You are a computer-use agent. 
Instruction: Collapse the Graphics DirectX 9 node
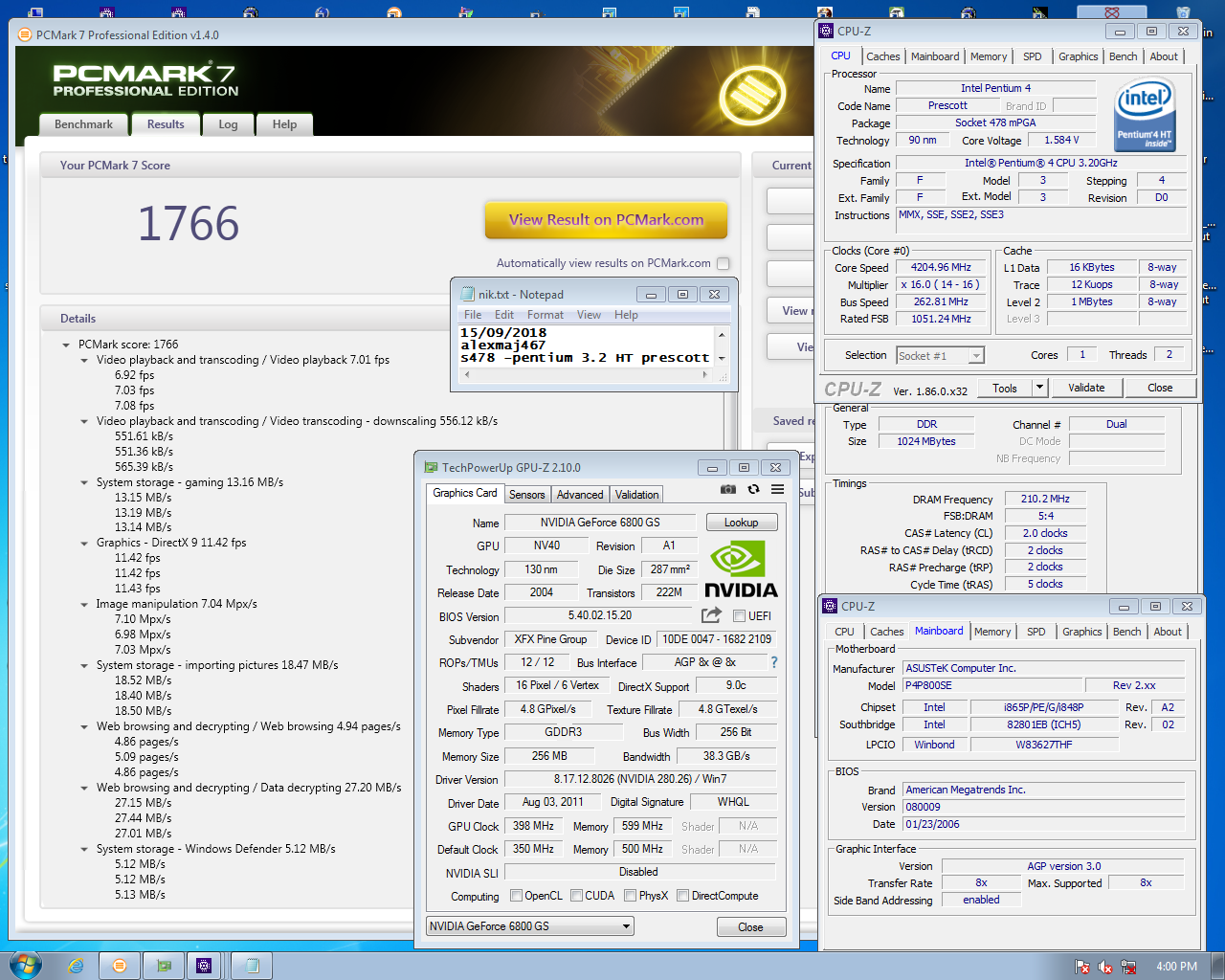[84, 543]
